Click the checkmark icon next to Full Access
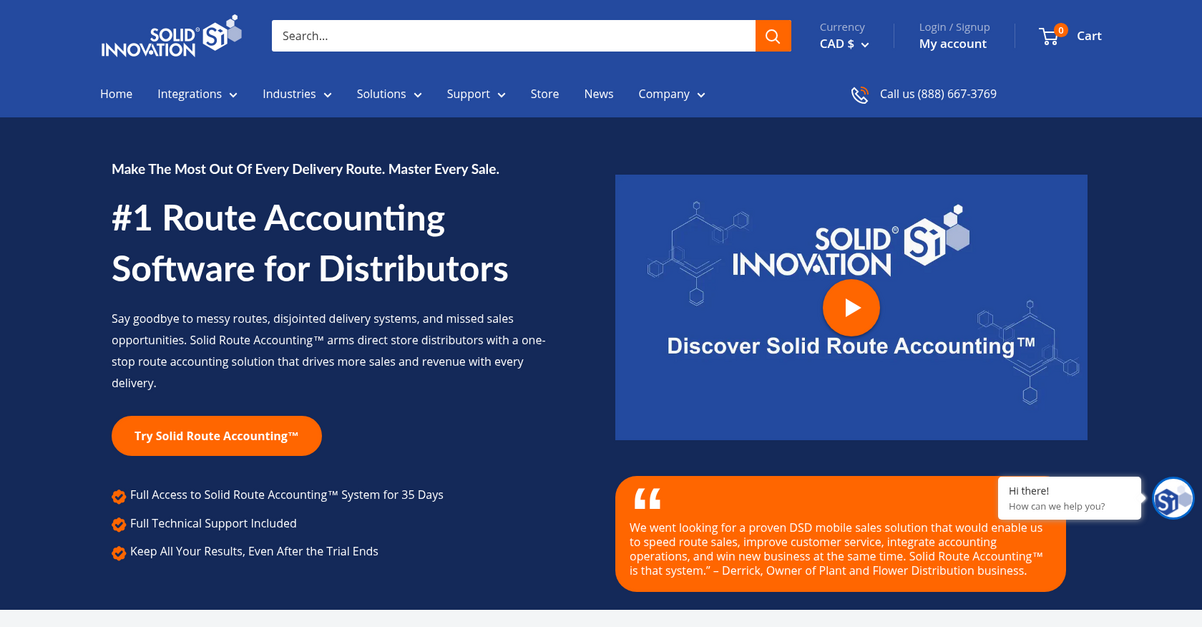Viewport: 1202px width, 627px height. [x=118, y=496]
